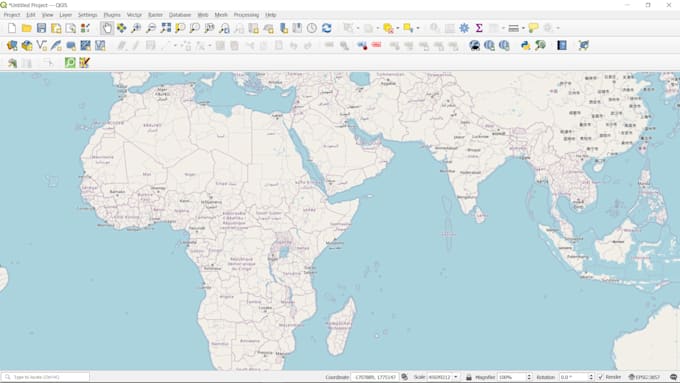Viewport: 680px width, 383px height.
Task: Open the Edit menu
Action: coord(31,15)
